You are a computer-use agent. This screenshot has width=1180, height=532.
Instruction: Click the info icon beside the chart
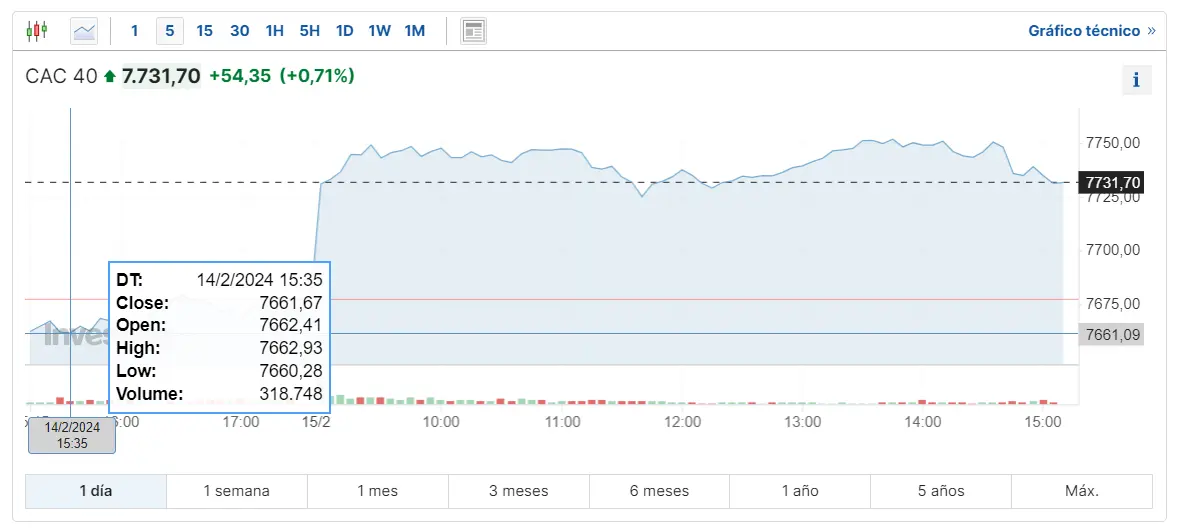click(x=1137, y=80)
